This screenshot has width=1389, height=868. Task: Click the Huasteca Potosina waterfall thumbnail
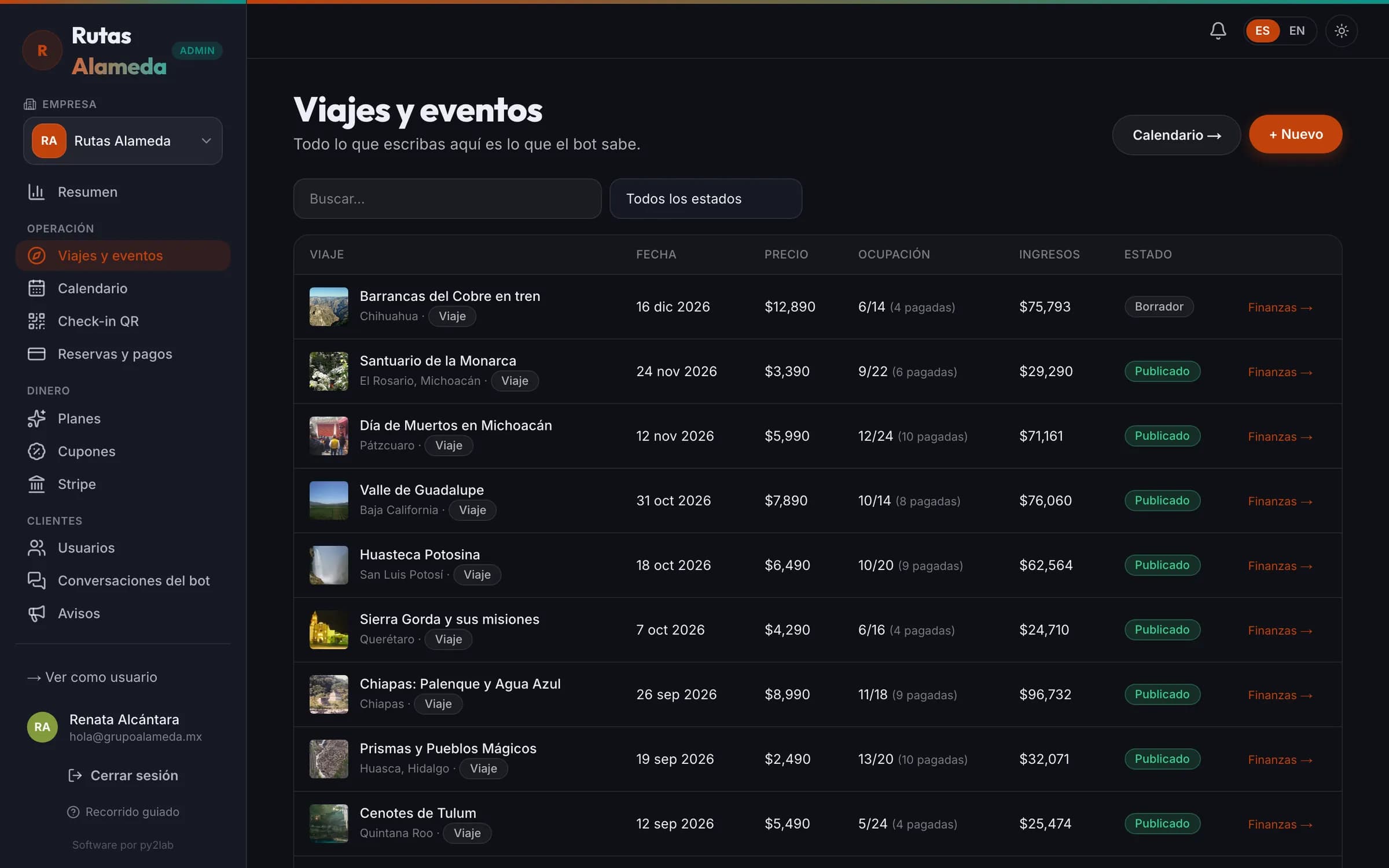(x=329, y=565)
